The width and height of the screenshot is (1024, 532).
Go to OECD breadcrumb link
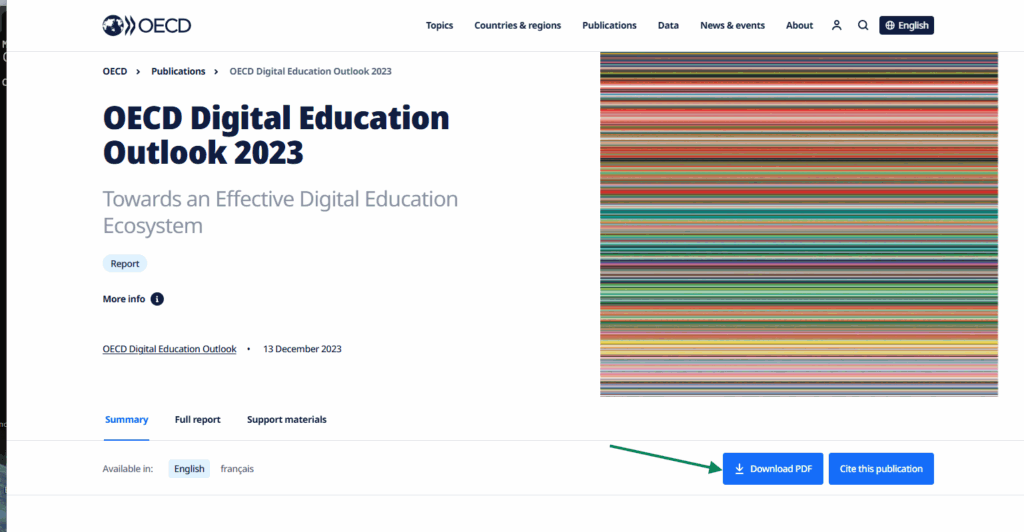[x=115, y=71]
